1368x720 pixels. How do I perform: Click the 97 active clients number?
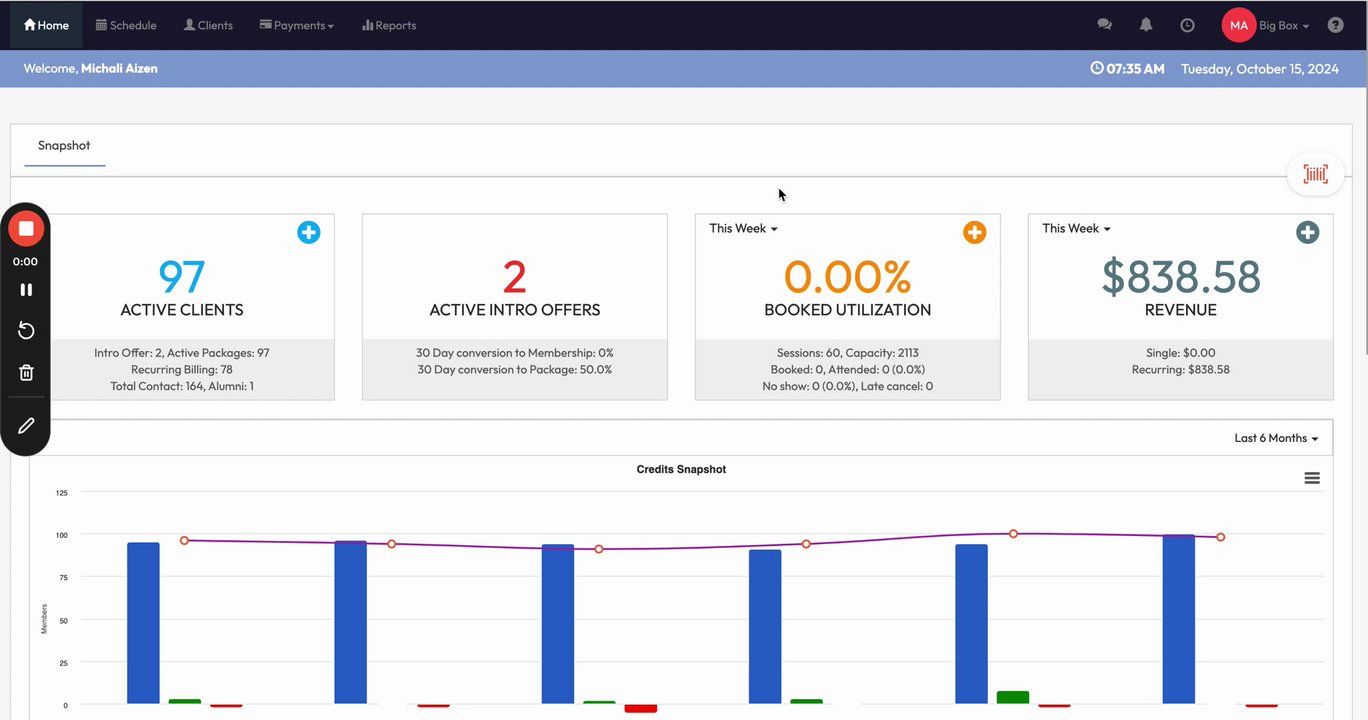pos(182,277)
